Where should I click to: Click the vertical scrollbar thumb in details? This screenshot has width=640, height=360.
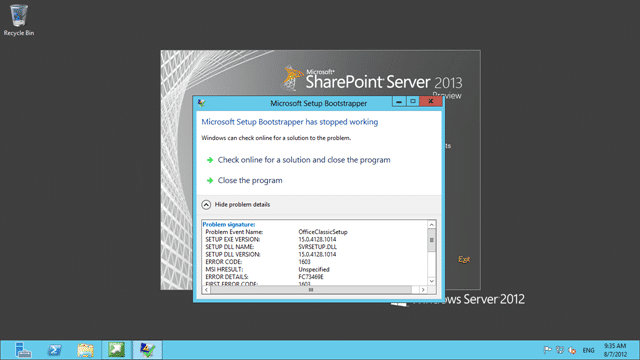coord(431,240)
